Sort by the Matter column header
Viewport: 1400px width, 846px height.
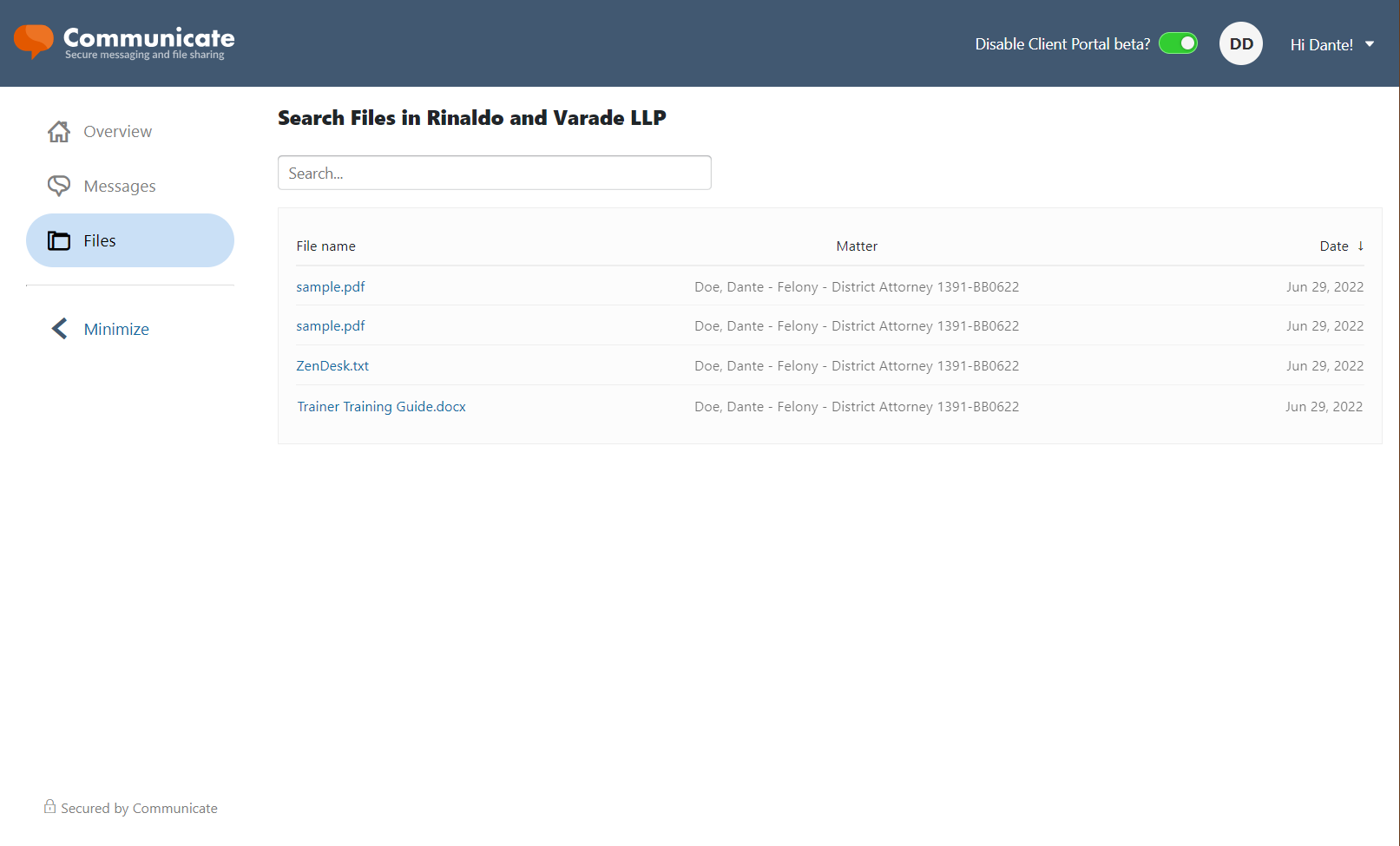tap(857, 246)
